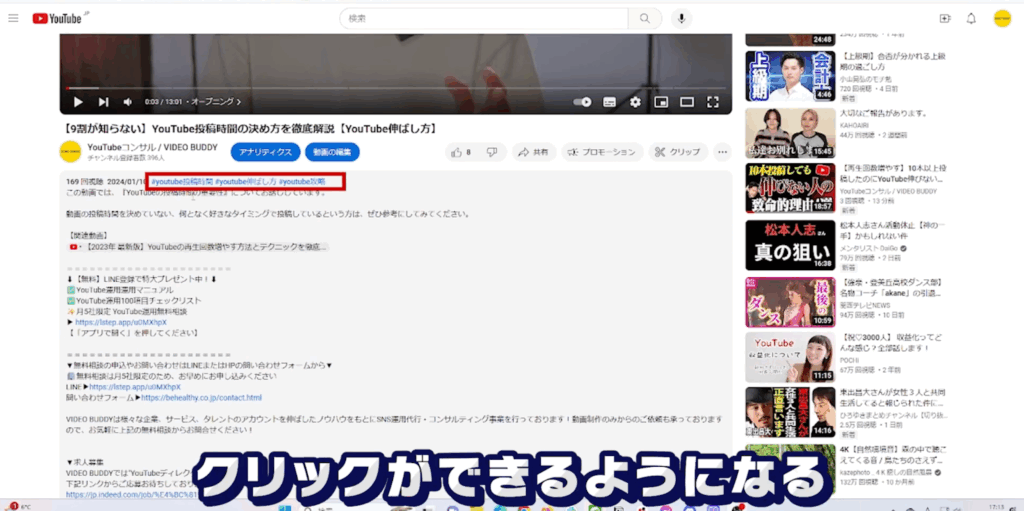Viewport: 1024px width, 511px height.
Task: Open the three-dot more actions menu
Action: click(723, 152)
